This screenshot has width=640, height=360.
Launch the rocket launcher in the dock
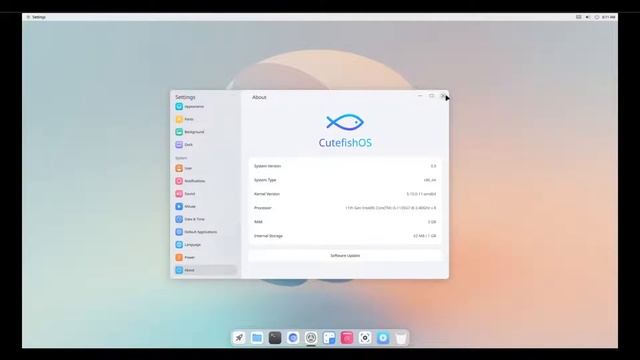pos(239,338)
